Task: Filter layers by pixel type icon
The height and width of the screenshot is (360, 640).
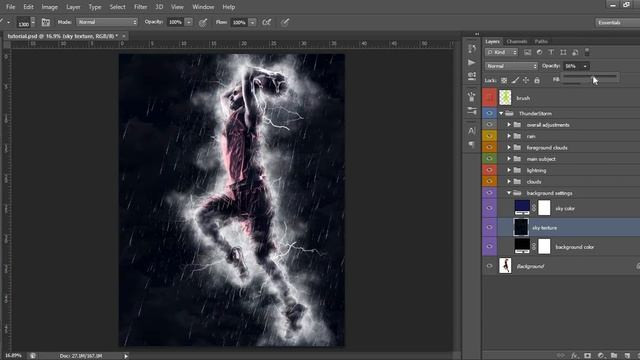Action: pyautogui.click(x=527, y=52)
